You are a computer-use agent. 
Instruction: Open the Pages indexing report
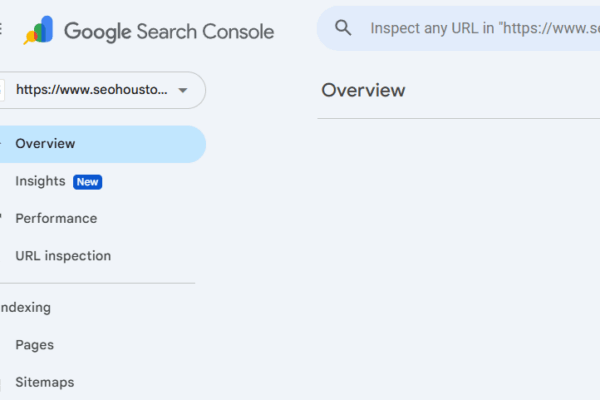[35, 345]
